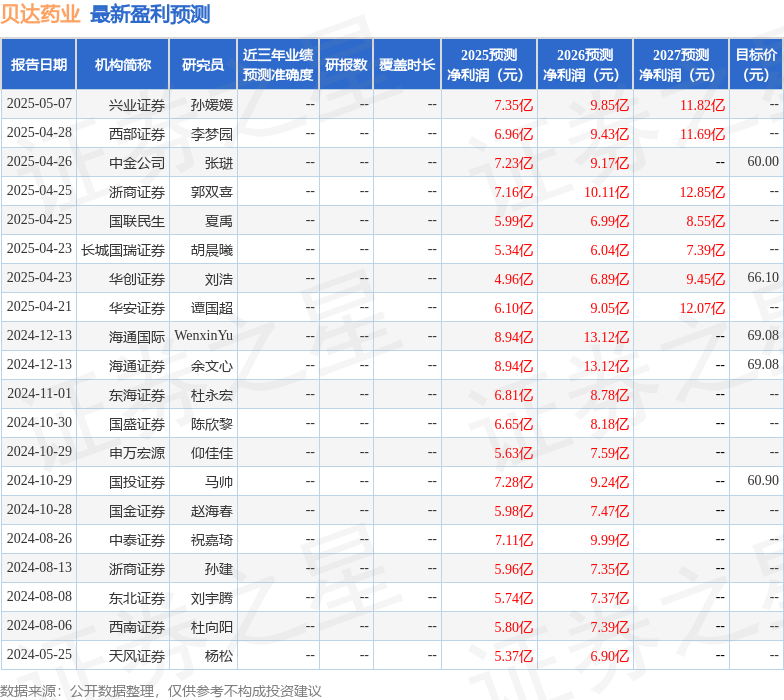Viewport: 784px width, 700px height.
Task: Click the 研报数 column header
Action: 346,65
